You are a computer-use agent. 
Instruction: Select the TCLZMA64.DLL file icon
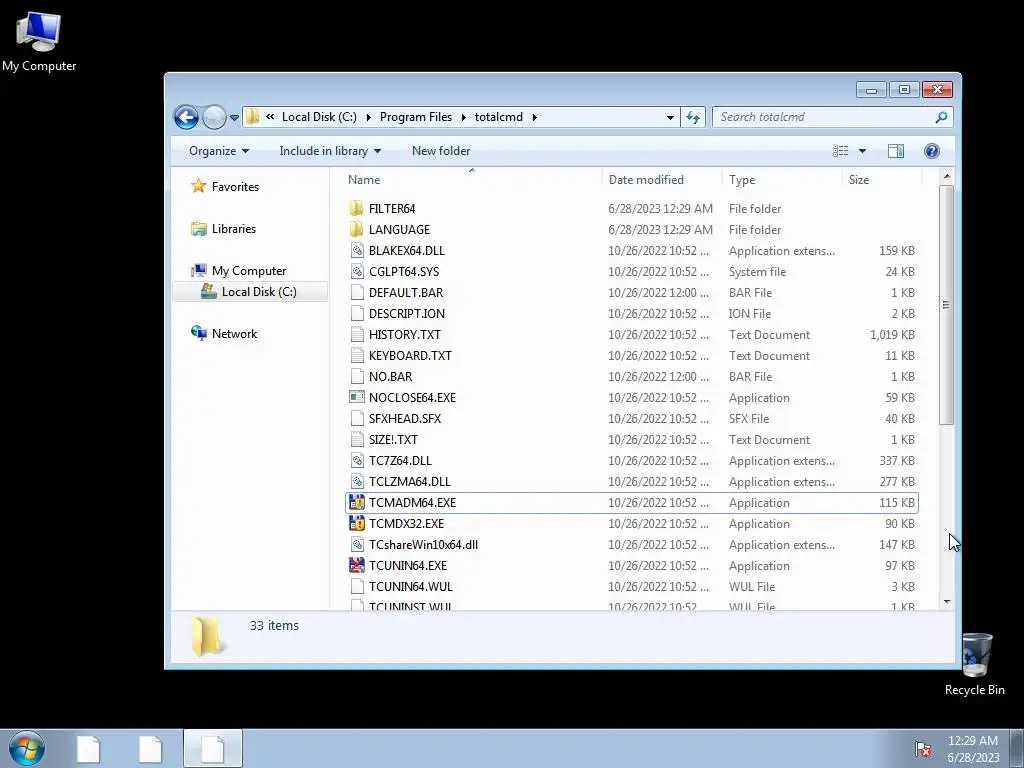(357, 482)
